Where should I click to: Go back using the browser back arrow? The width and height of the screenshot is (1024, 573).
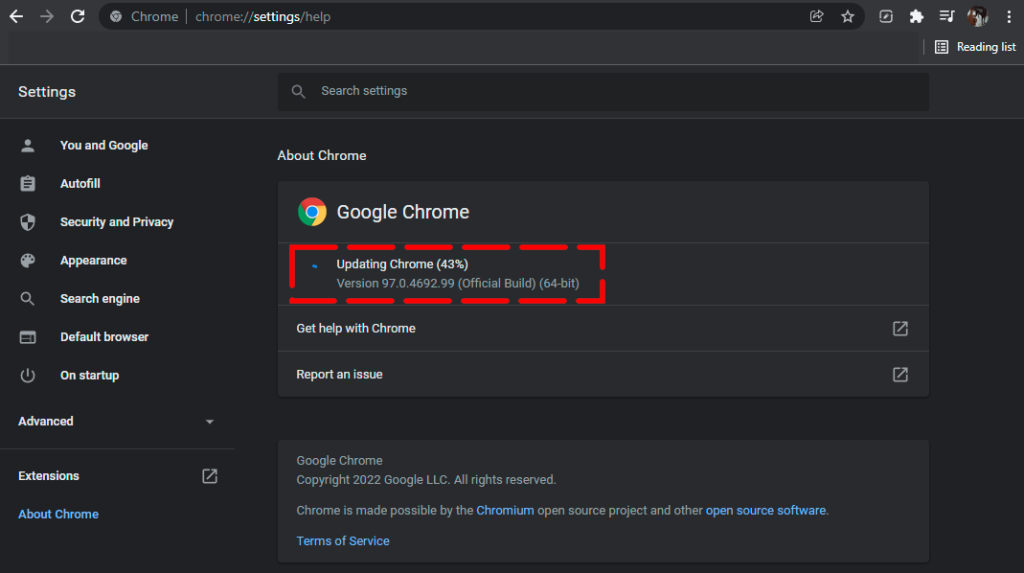coord(16,16)
